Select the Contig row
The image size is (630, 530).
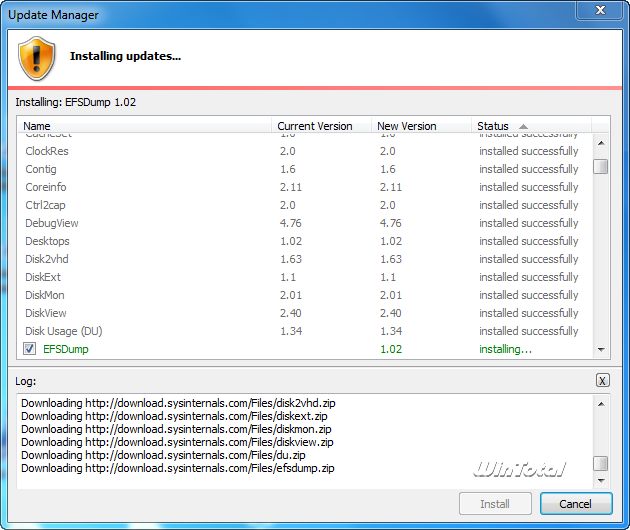pyautogui.click(x=305, y=169)
